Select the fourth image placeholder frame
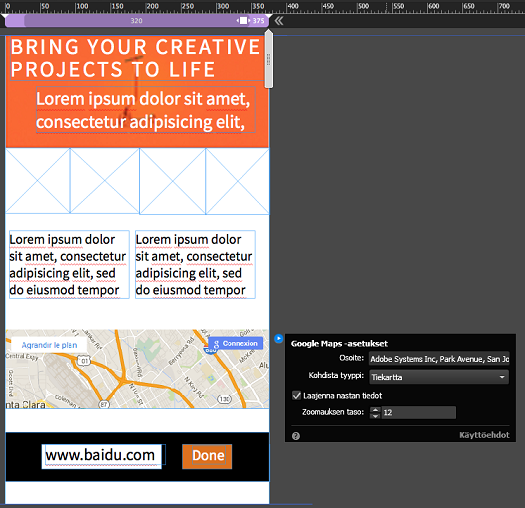 tap(237, 181)
